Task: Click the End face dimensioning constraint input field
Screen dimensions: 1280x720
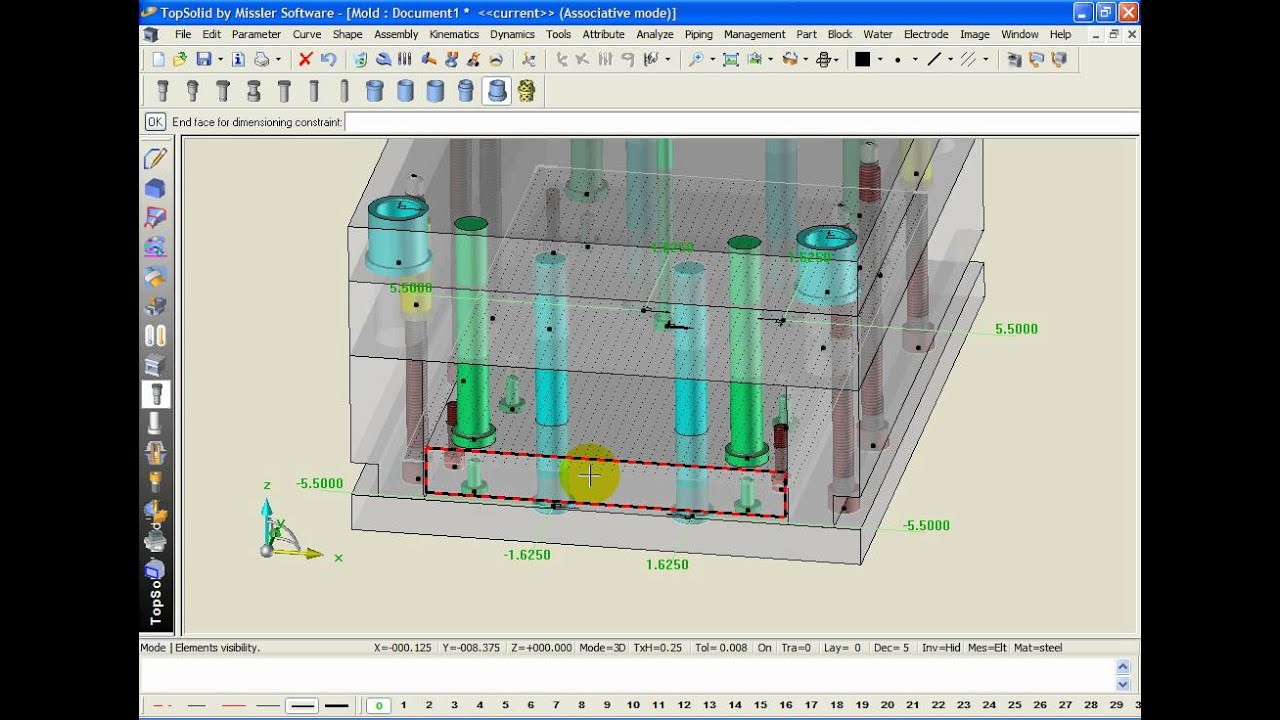Action: [x=741, y=122]
